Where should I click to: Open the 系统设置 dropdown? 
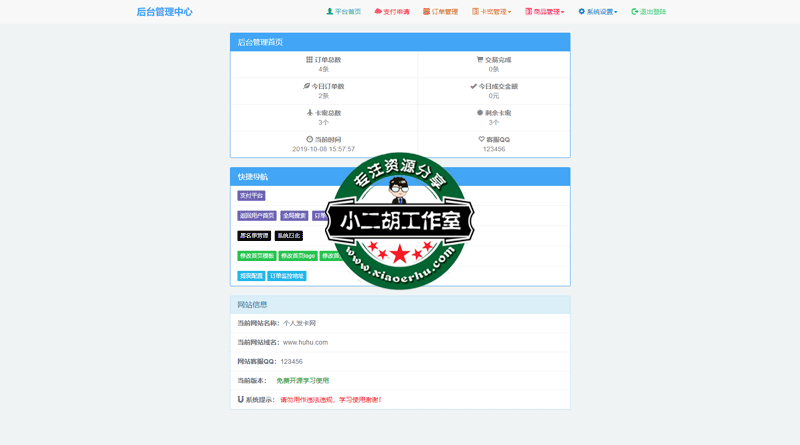597,12
